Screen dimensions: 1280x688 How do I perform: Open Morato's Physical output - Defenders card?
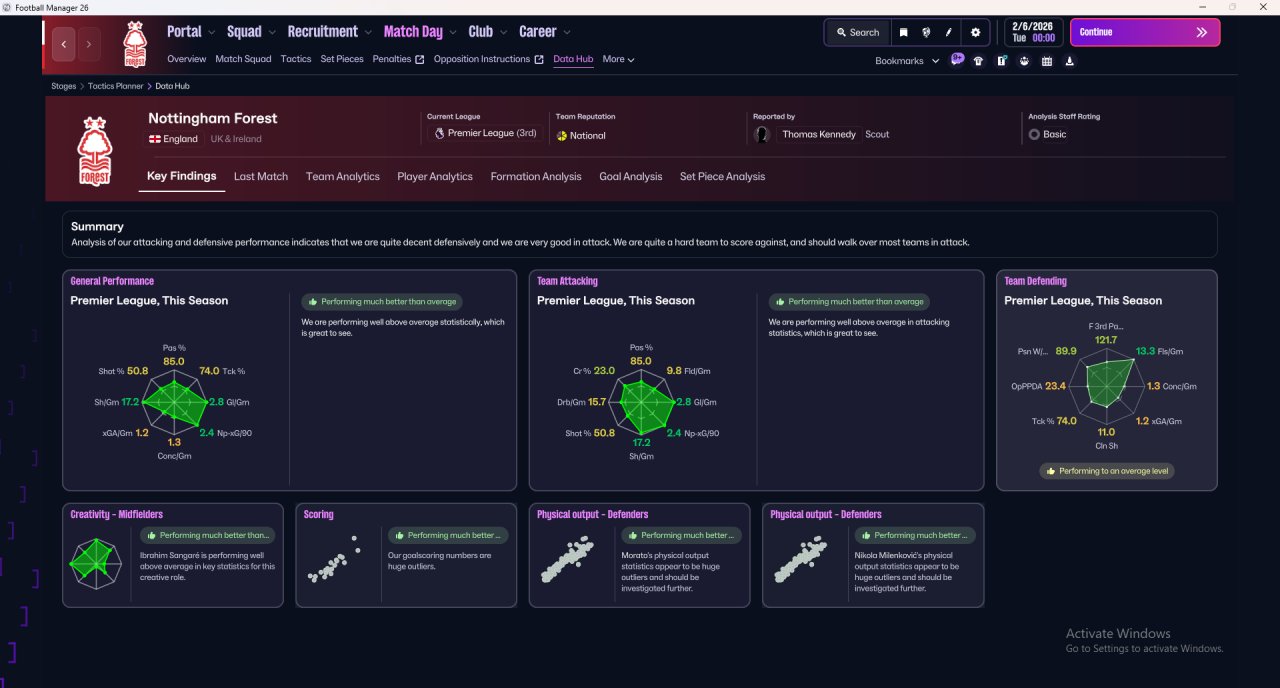(x=639, y=555)
